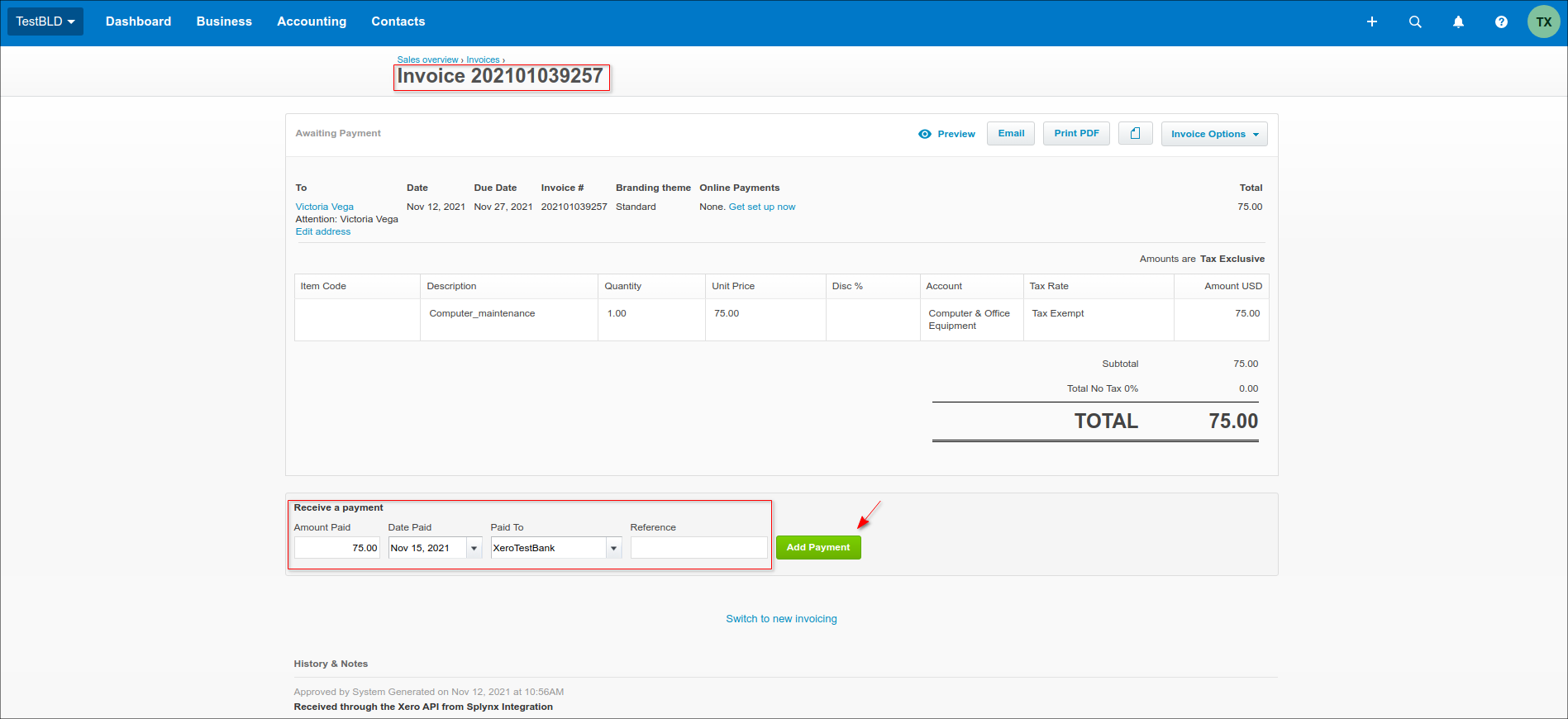This screenshot has width=1568, height=719.
Task: Open the Date Paid calendar dropdown
Action: (474, 548)
